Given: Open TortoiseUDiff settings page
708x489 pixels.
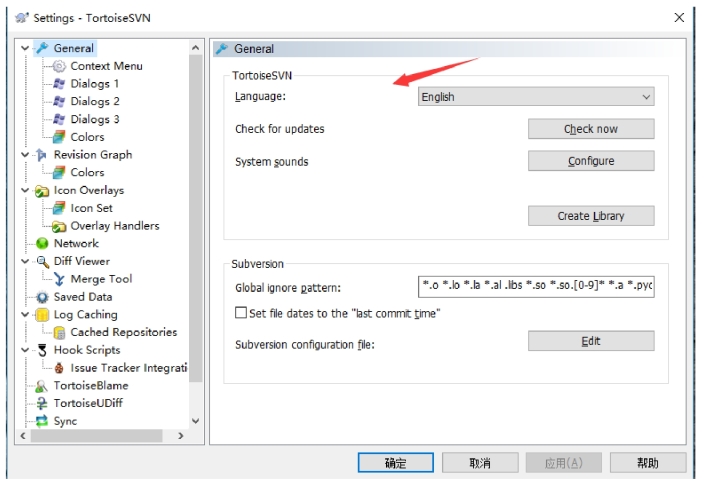Looking at the screenshot, I should click(x=88, y=403).
